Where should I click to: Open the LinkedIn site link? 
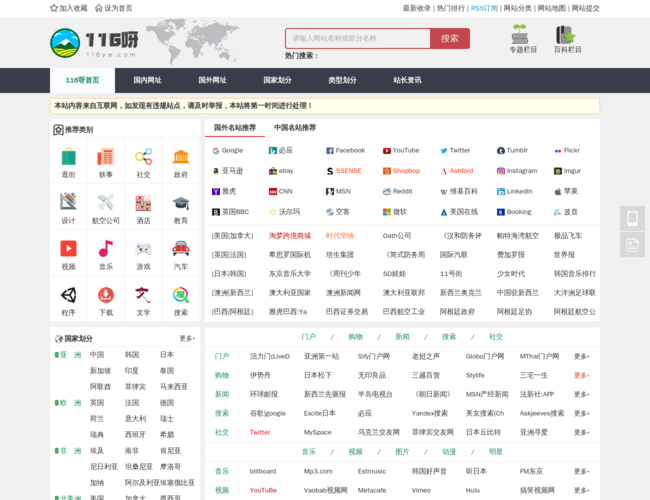click(514, 191)
